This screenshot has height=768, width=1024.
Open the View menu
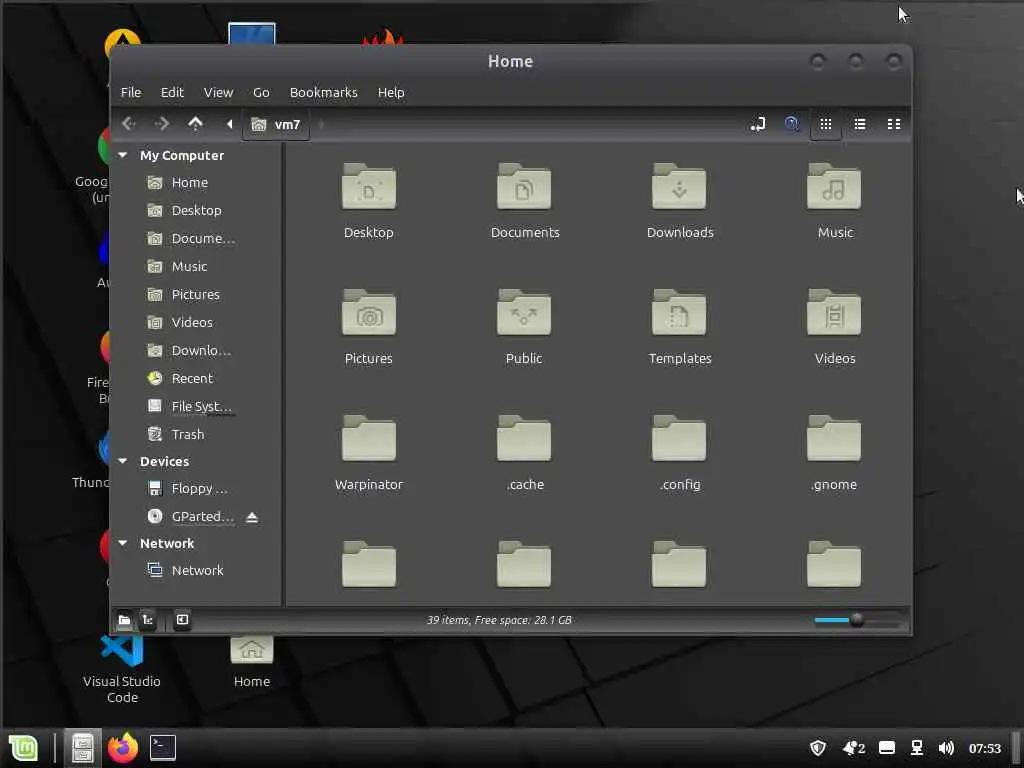pyautogui.click(x=218, y=92)
